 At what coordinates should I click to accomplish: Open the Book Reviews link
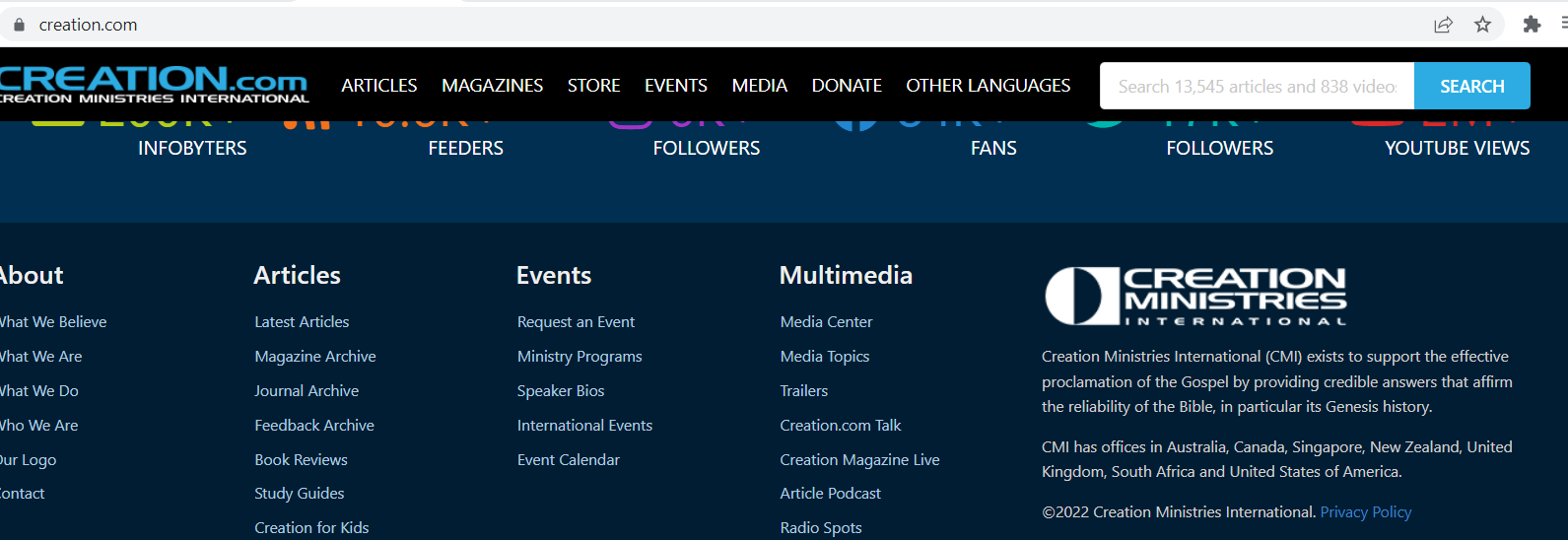pos(301,460)
